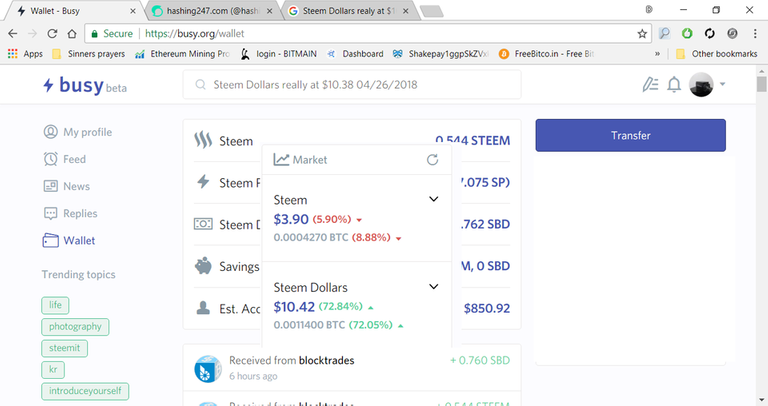Expand the Steem Dollars price chevron
This screenshot has width=768, height=406.
(433, 287)
